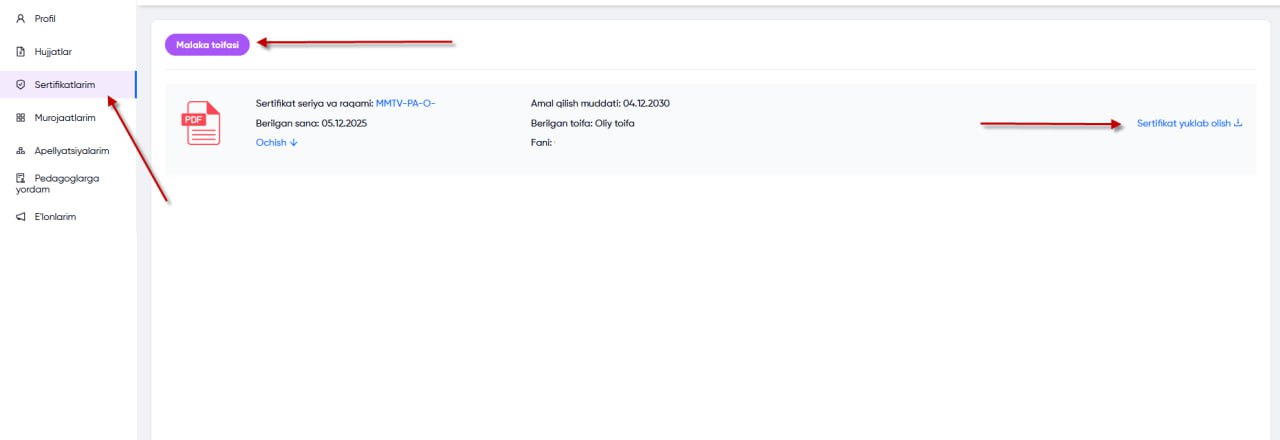Select the Malaka toifasi tab
This screenshot has height=440, width=1280.
(x=207, y=45)
